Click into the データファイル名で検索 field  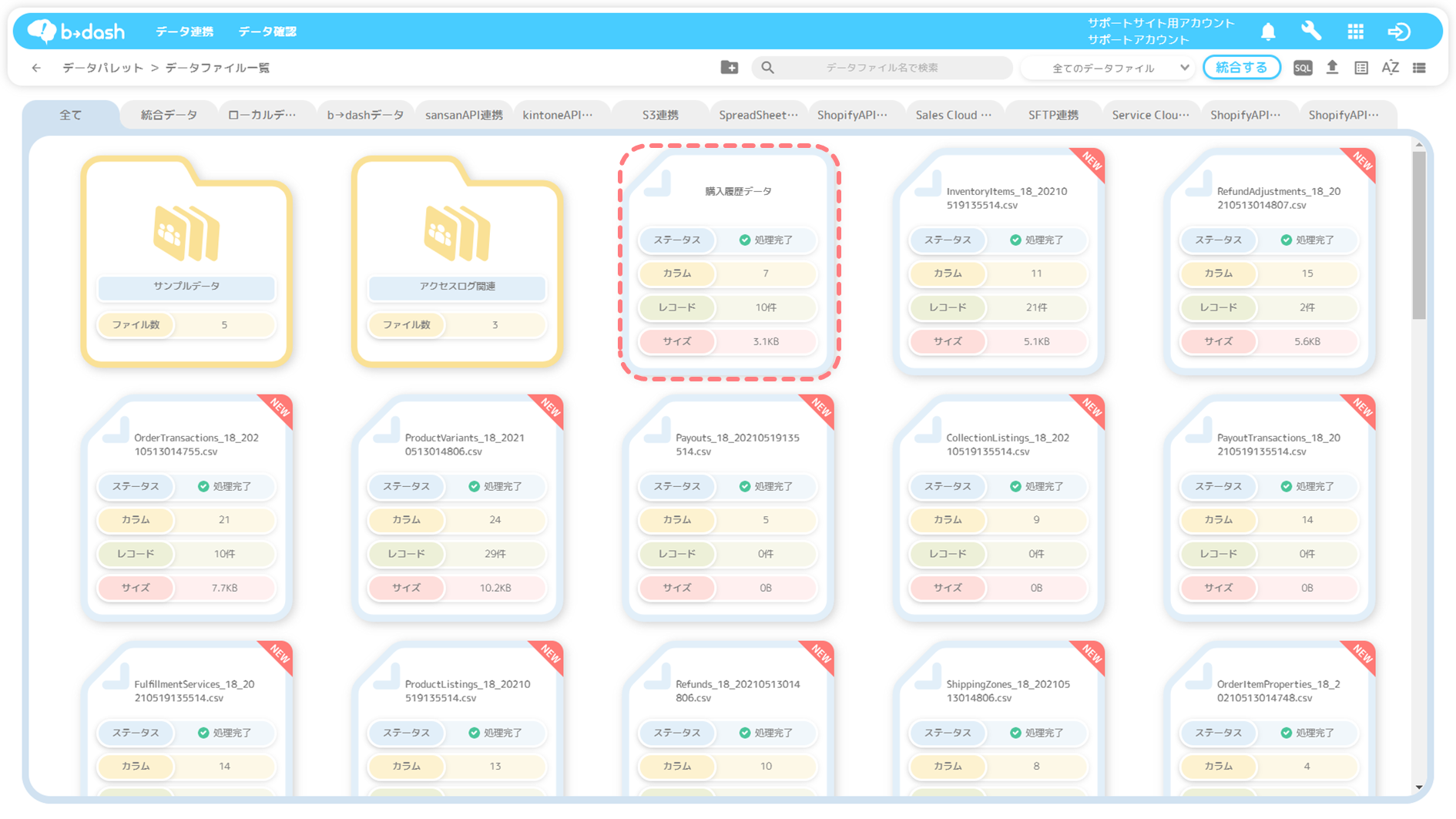click(882, 68)
